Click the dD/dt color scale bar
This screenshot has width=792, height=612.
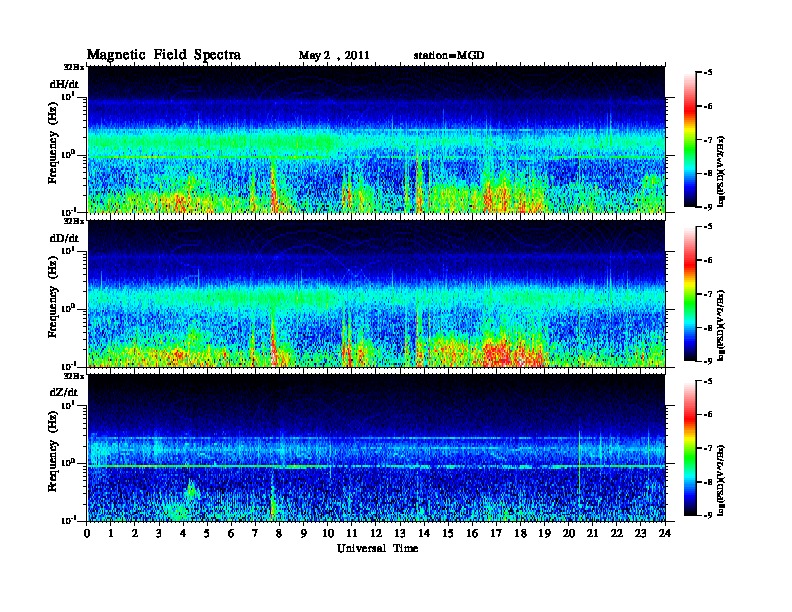(x=690, y=294)
